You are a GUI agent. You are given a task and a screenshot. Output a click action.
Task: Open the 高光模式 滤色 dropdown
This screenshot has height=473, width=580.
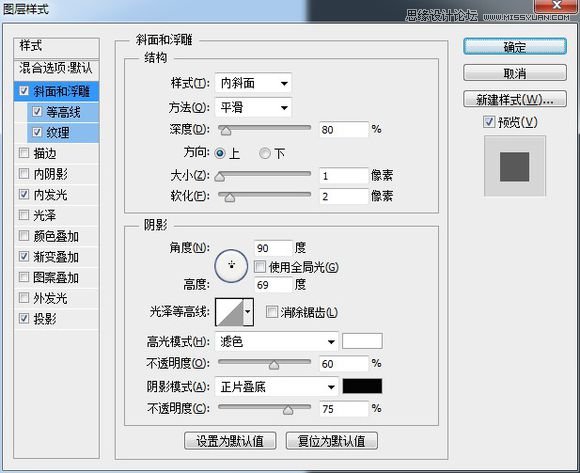276,342
